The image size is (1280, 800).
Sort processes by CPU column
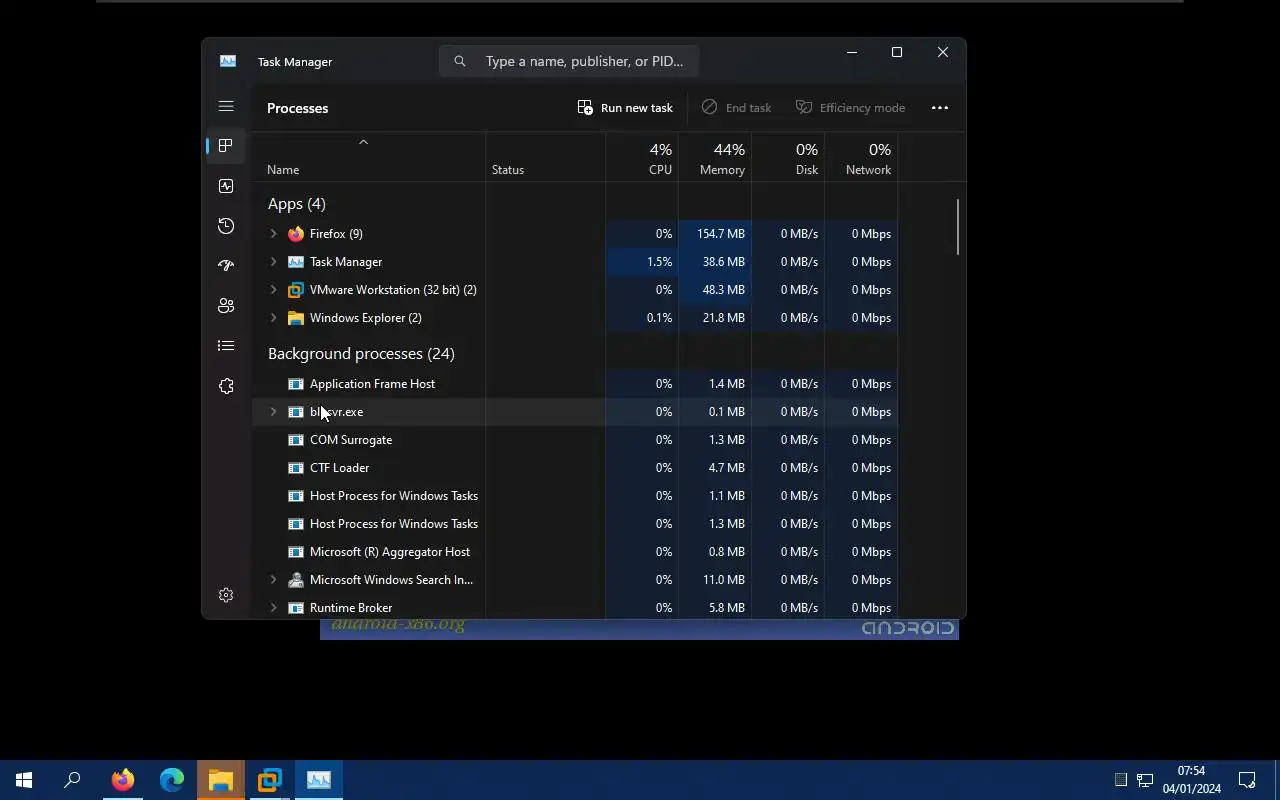coord(642,157)
